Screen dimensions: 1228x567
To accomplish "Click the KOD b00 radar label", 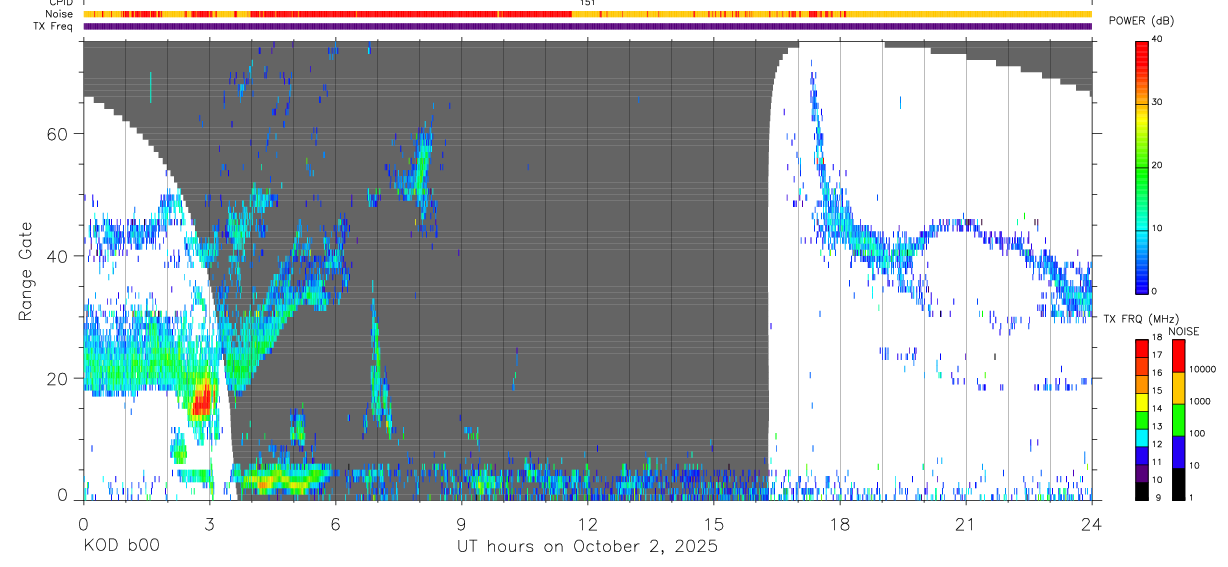I will click(x=120, y=547).
